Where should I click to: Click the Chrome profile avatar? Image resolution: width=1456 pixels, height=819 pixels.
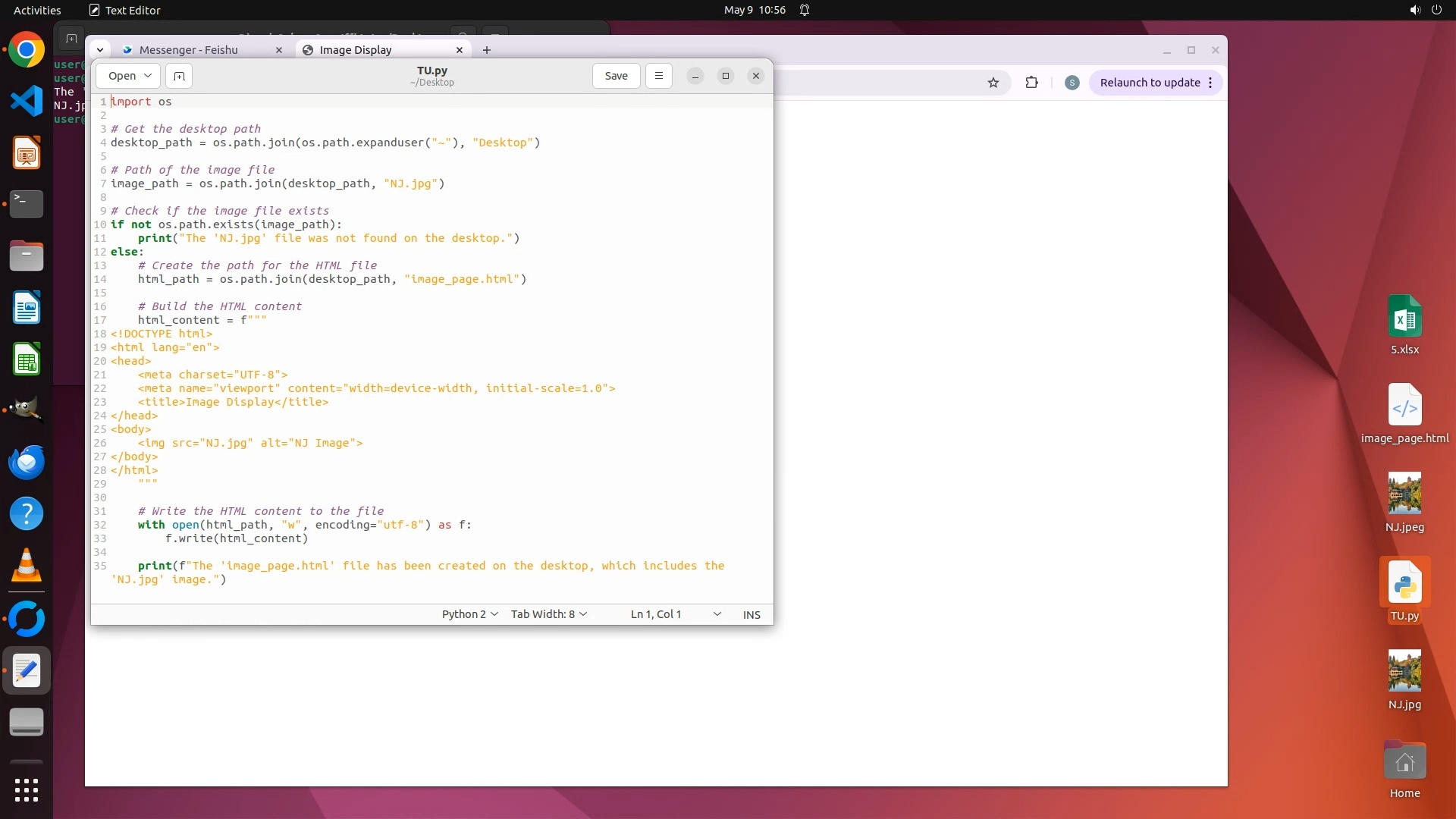click(x=1072, y=83)
